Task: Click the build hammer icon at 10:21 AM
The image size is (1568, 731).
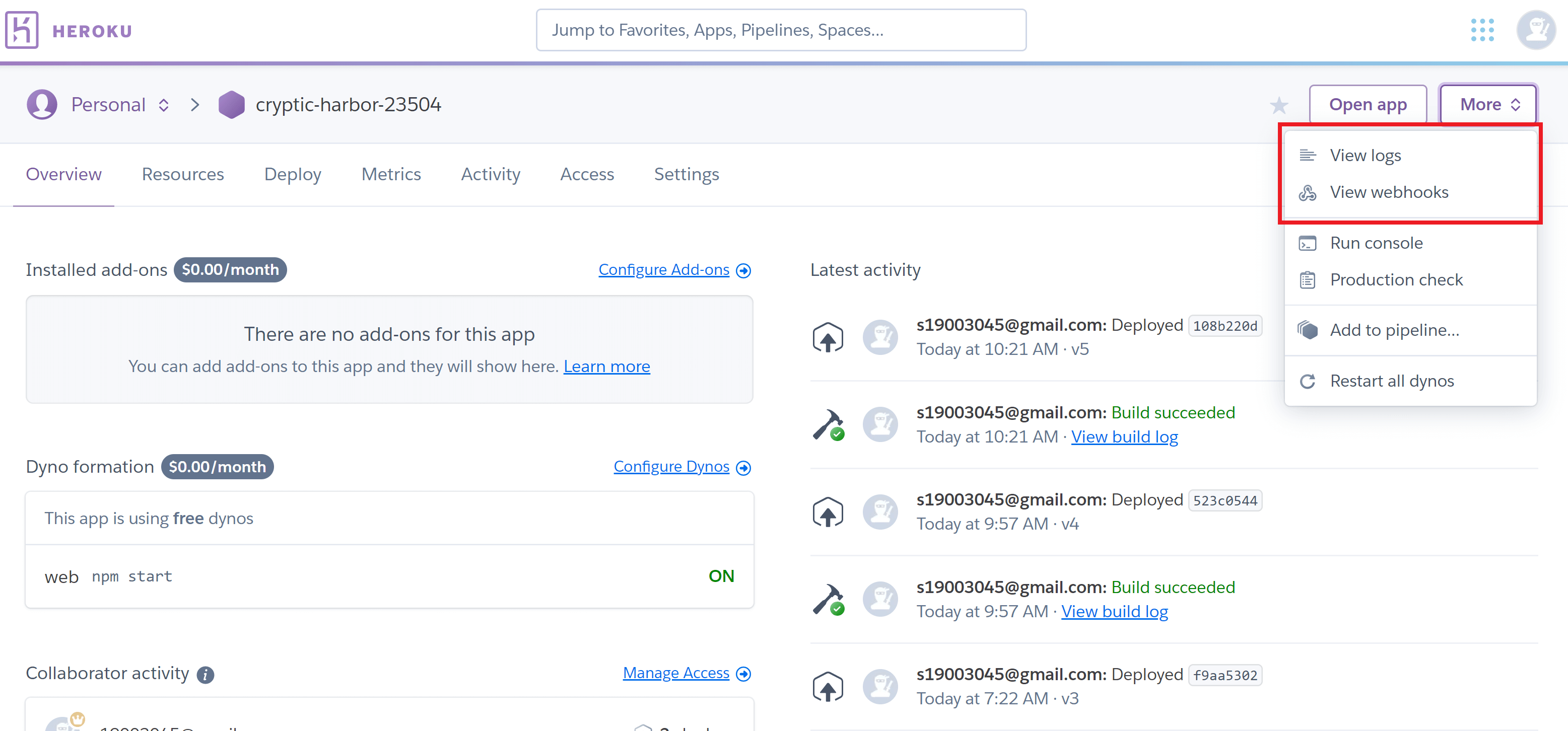Action: tap(828, 424)
